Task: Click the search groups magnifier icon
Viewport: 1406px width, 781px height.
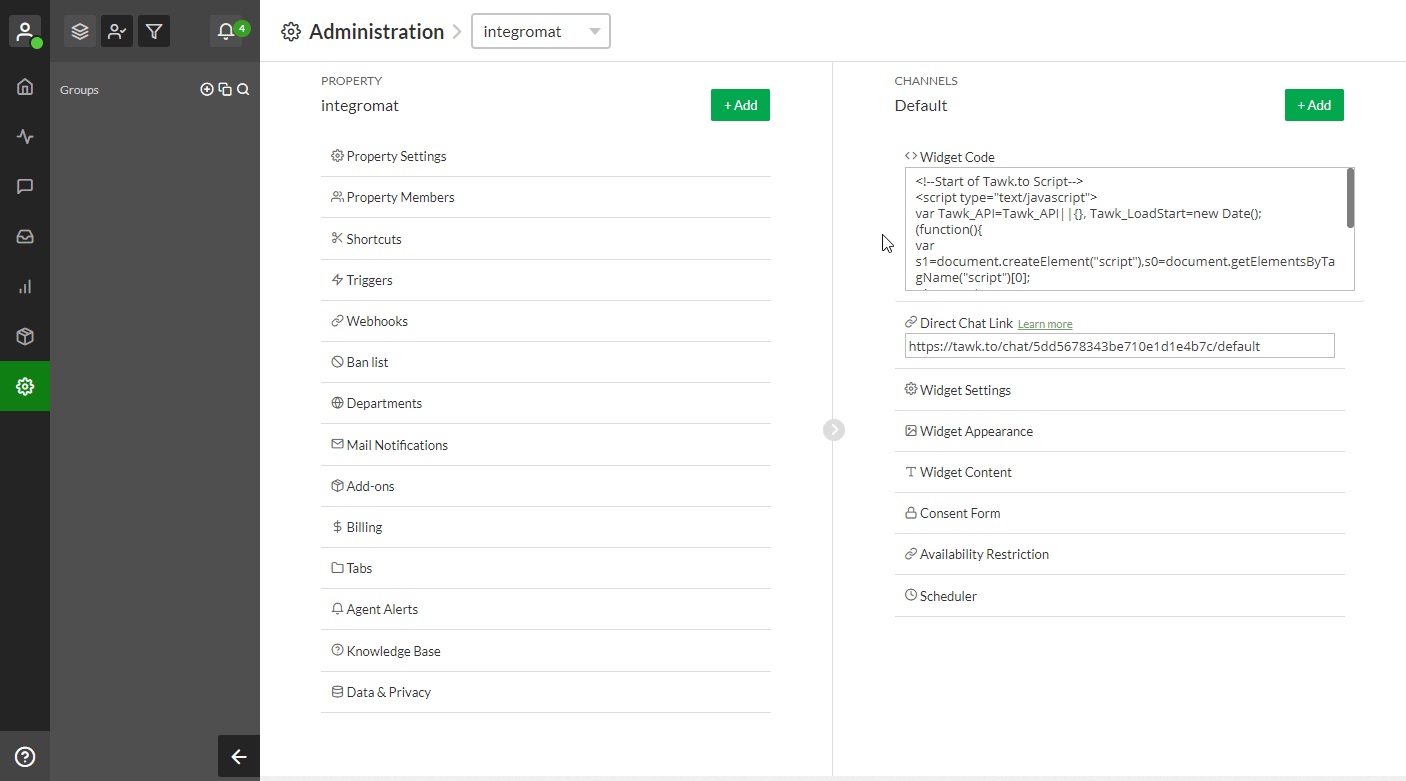Action: (x=243, y=90)
